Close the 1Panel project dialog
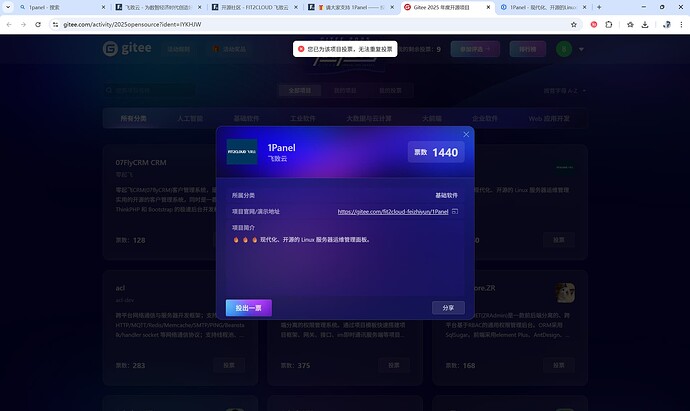The height and width of the screenshot is (411, 690). tap(466, 134)
